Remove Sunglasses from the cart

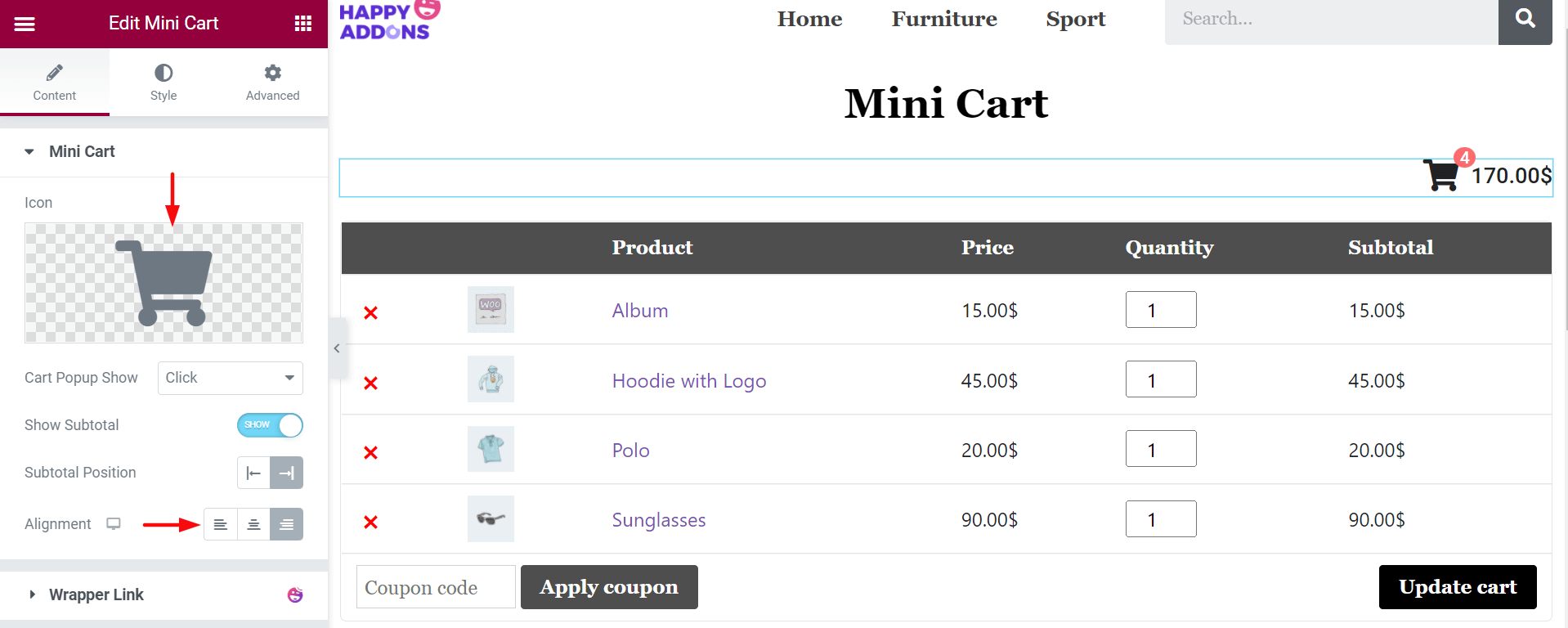point(370,522)
